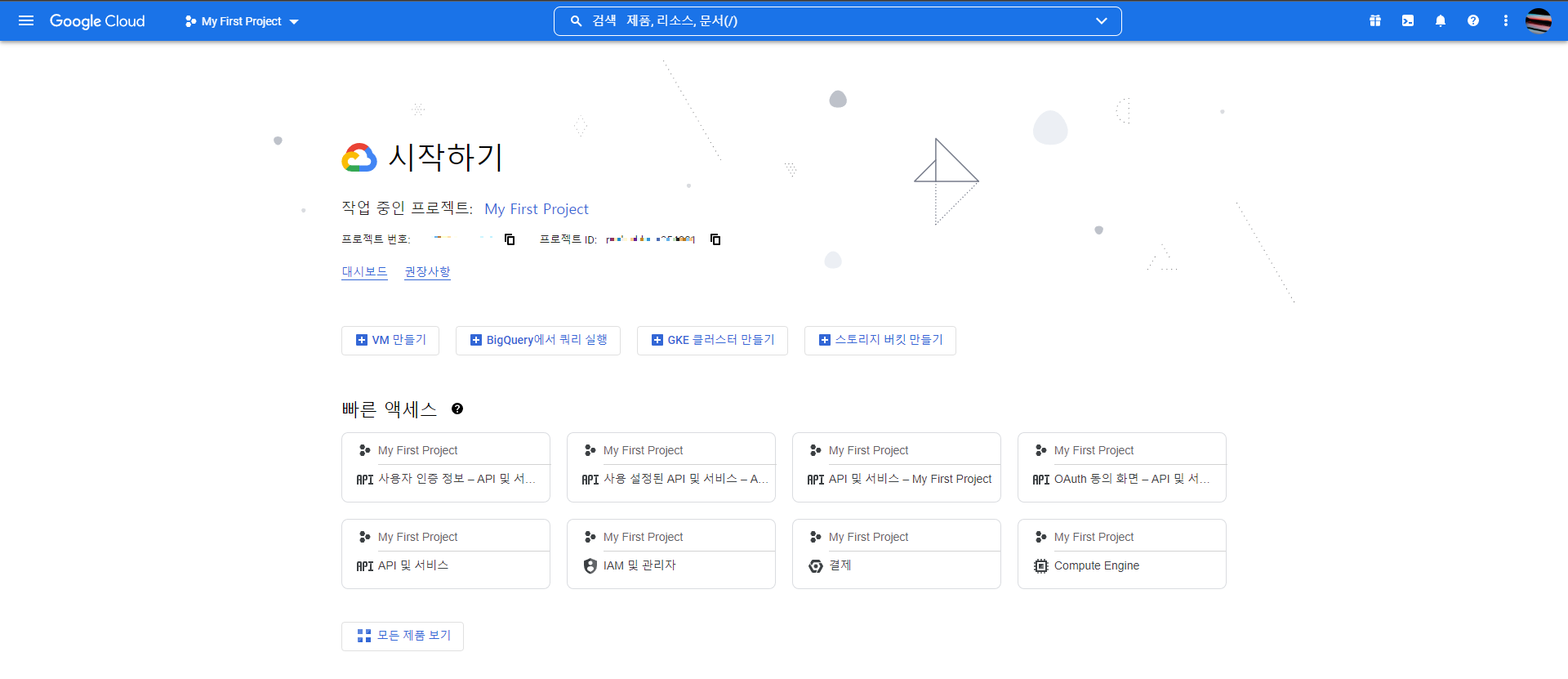Screen dimensions: 1568x679
Task: Copy the project ID
Action: click(x=715, y=239)
